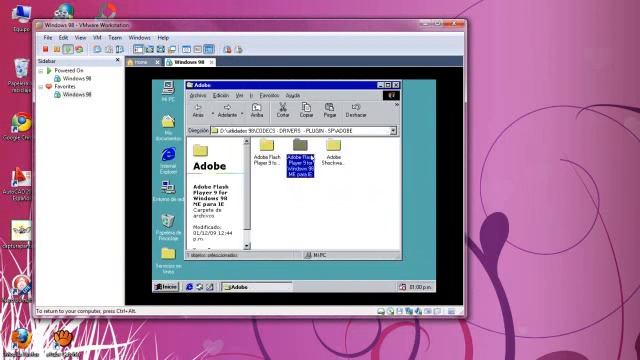Click the Reset VM toolbar icon
The width and height of the screenshot is (640, 360).
79,49
